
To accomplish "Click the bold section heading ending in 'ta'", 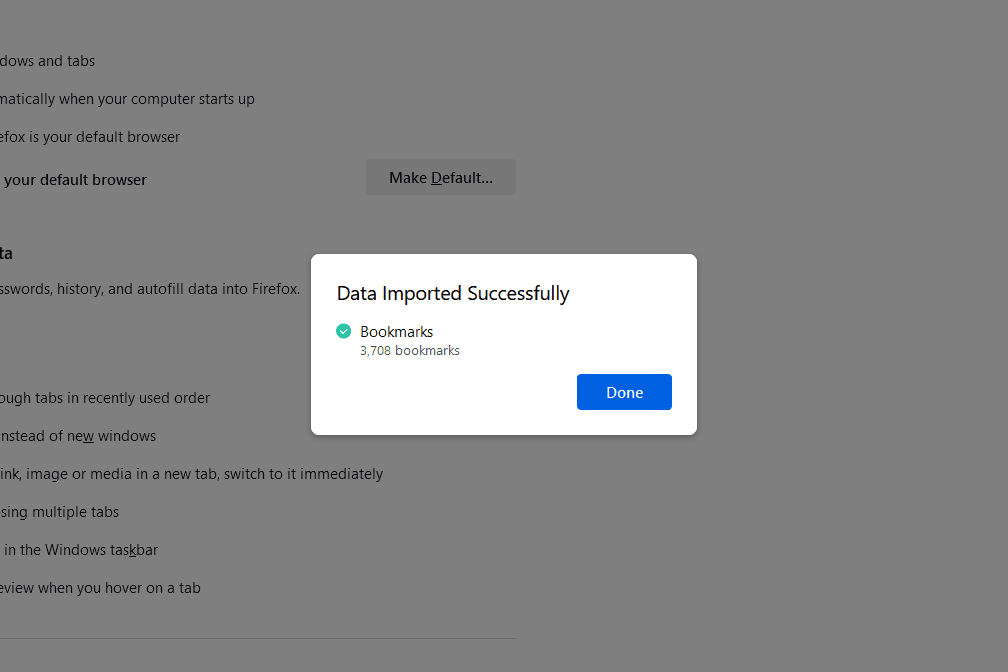I will (6, 253).
